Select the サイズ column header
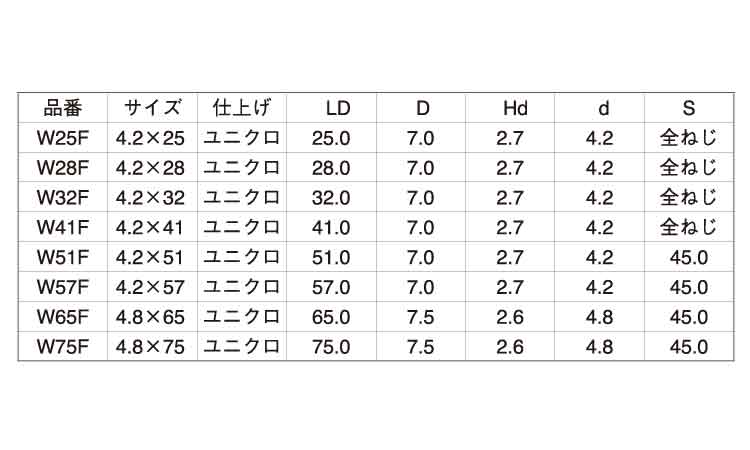The height and width of the screenshot is (450, 750). (x=152, y=108)
